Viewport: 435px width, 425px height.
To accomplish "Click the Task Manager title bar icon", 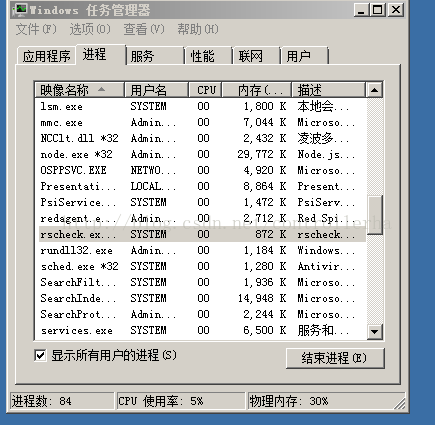I will pyautogui.click(x=21, y=10).
